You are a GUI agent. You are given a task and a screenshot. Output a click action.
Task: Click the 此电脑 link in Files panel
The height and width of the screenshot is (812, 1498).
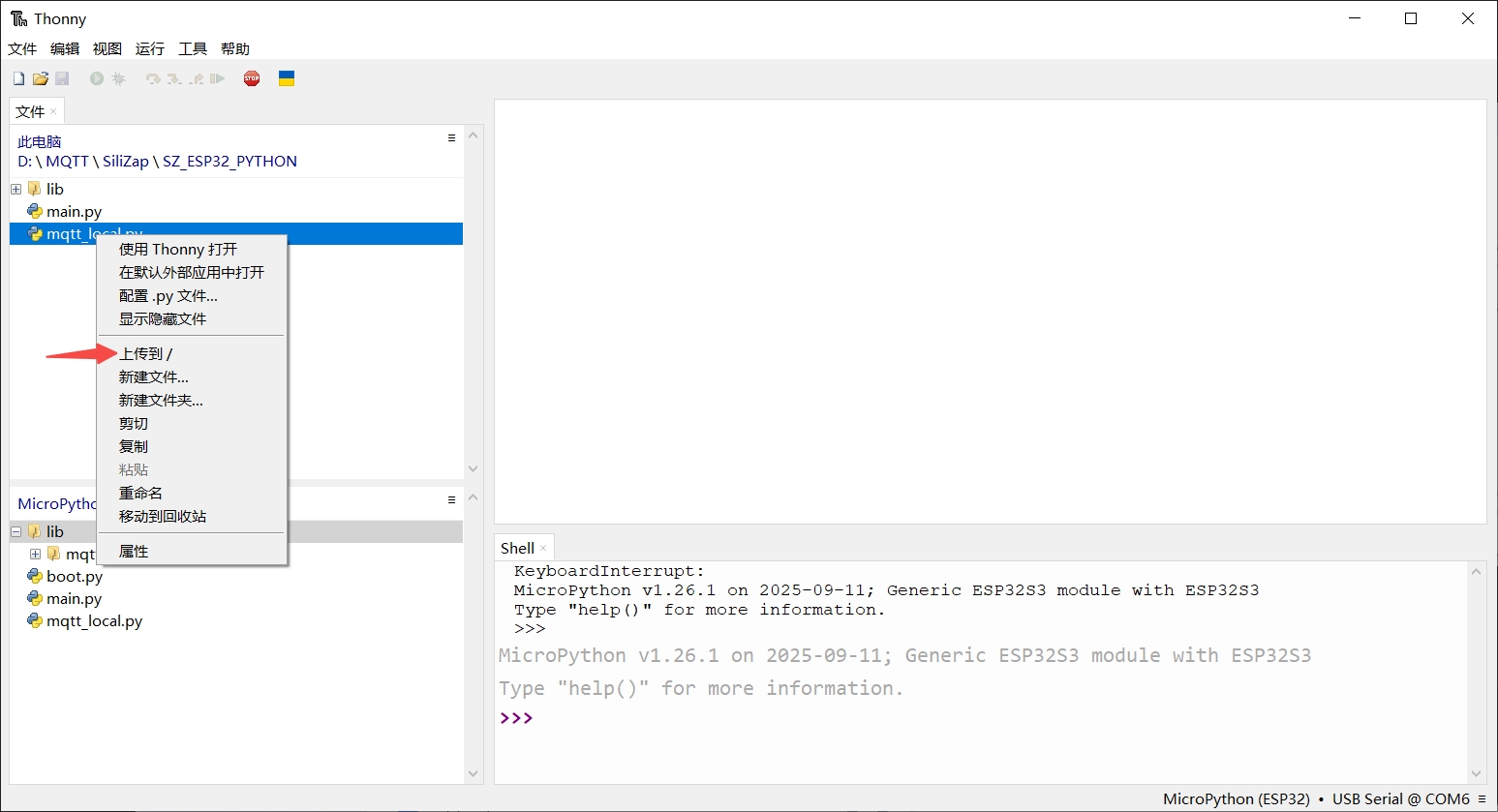[x=39, y=140]
